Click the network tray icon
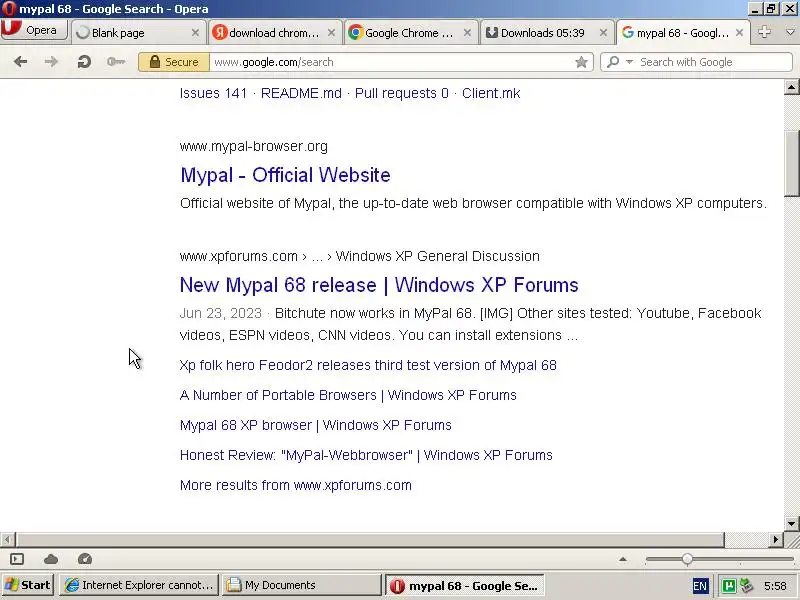Image resolution: width=800 pixels, height=600 pixels. [x=747, y=586]
